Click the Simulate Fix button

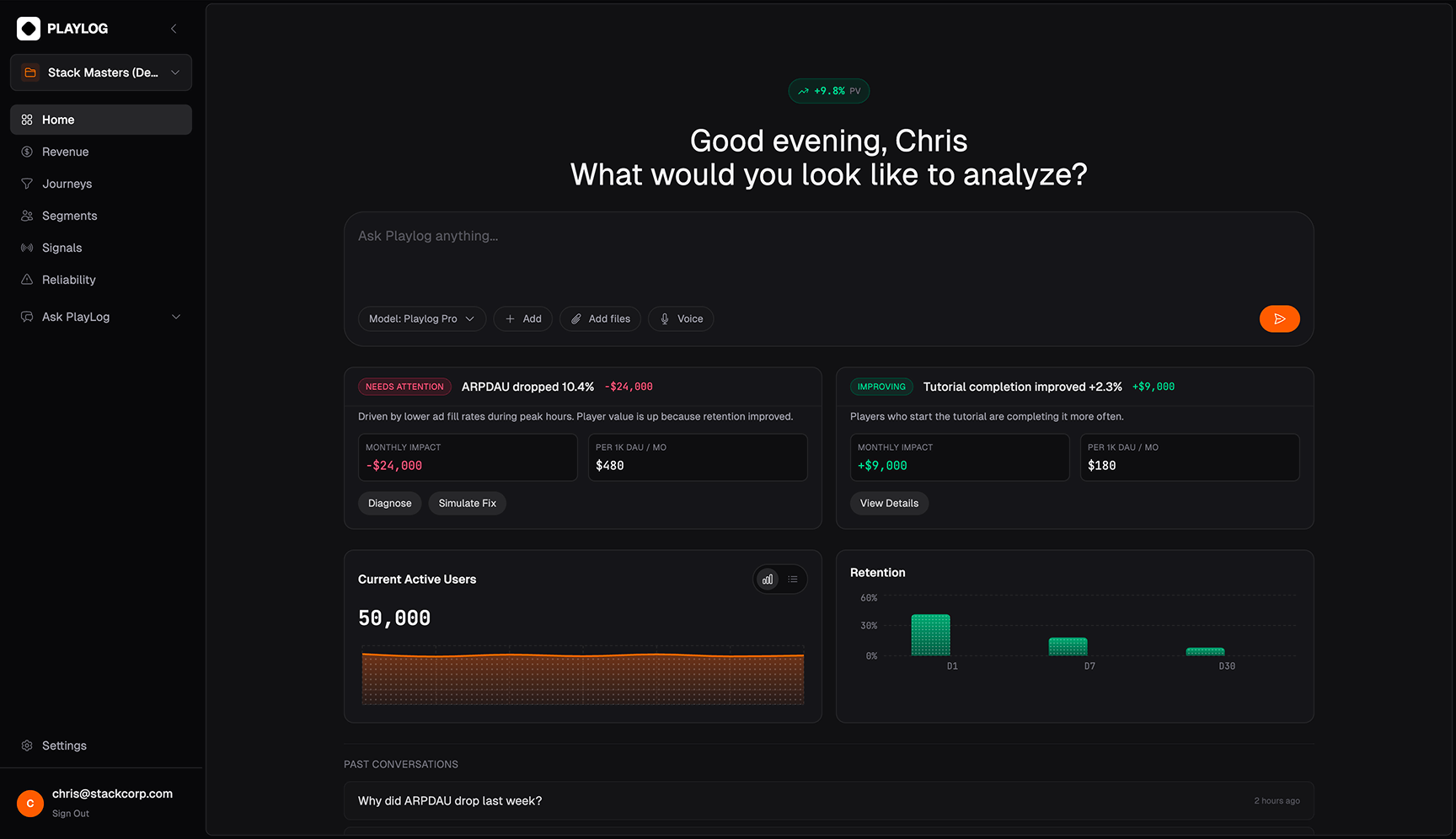pos(467,503)
